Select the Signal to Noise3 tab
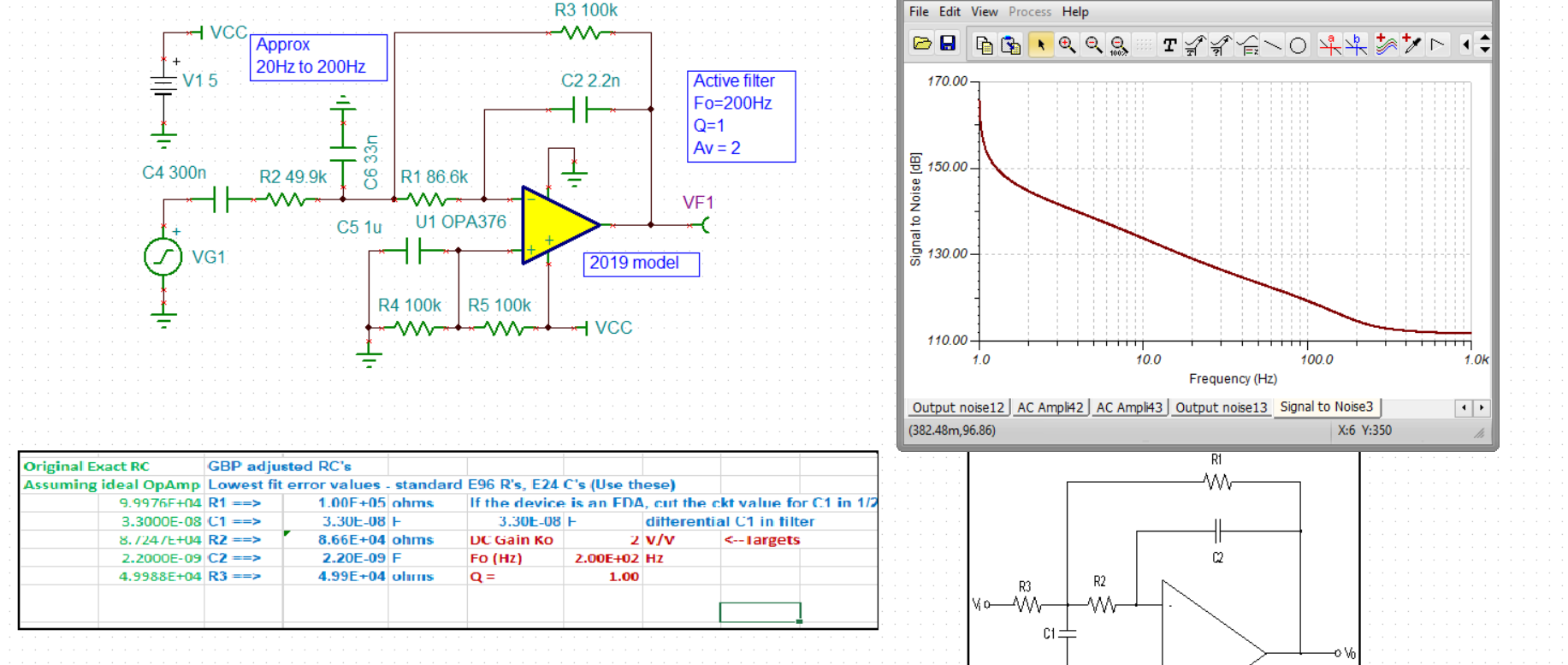The width and height of the screenshot is (1568, 665). 1326,407
